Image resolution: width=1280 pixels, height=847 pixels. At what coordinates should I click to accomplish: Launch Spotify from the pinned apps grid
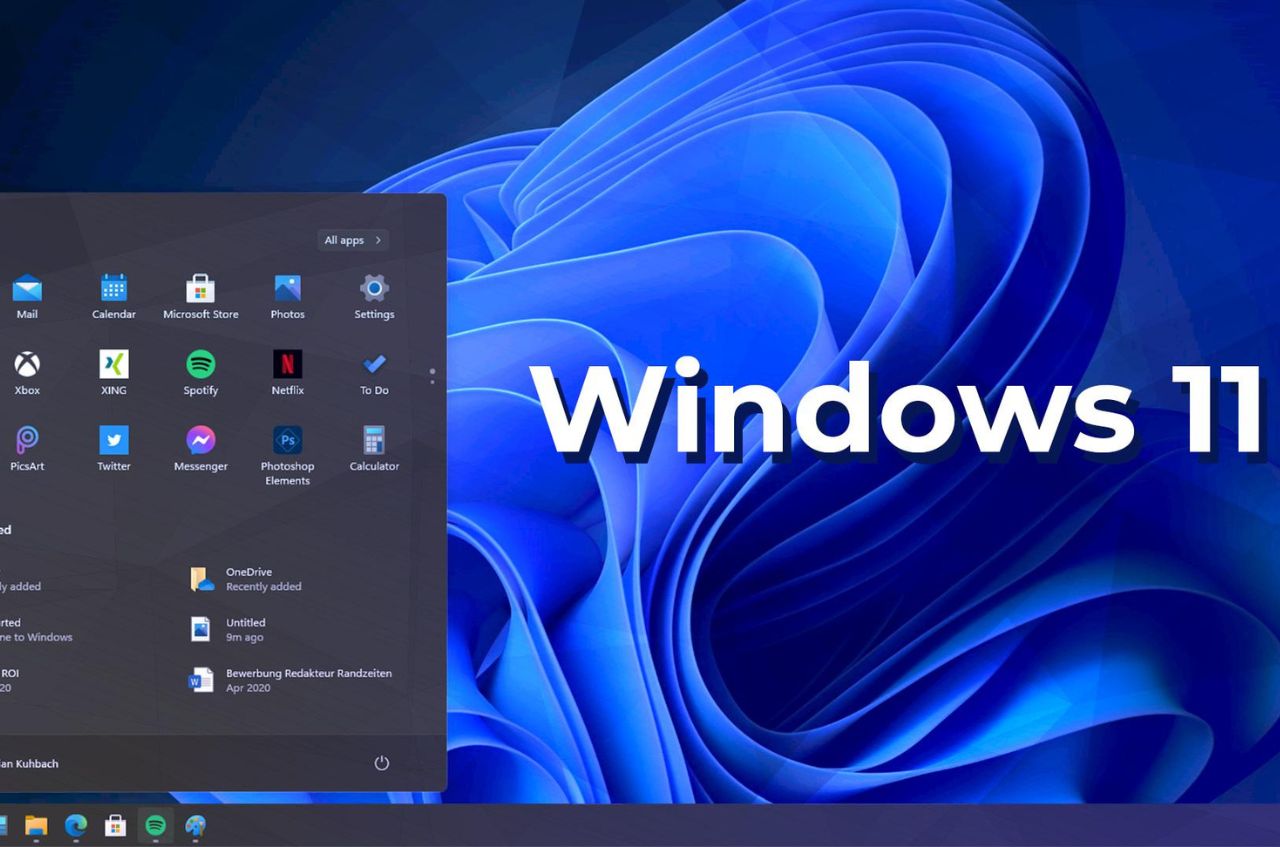pyautogui.click(x=201, y=373)
